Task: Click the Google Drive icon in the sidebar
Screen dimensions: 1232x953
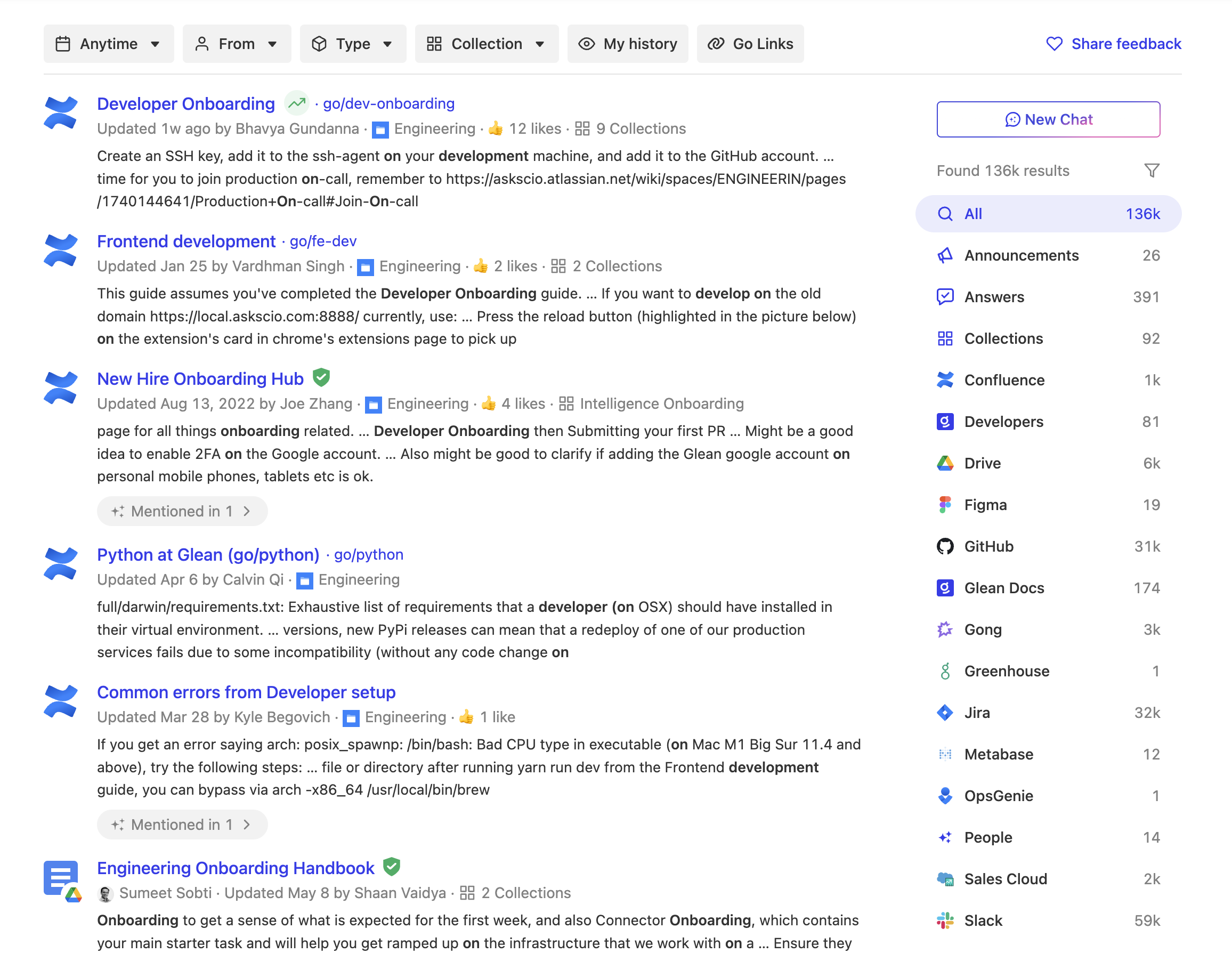Action: pos(945,463)
